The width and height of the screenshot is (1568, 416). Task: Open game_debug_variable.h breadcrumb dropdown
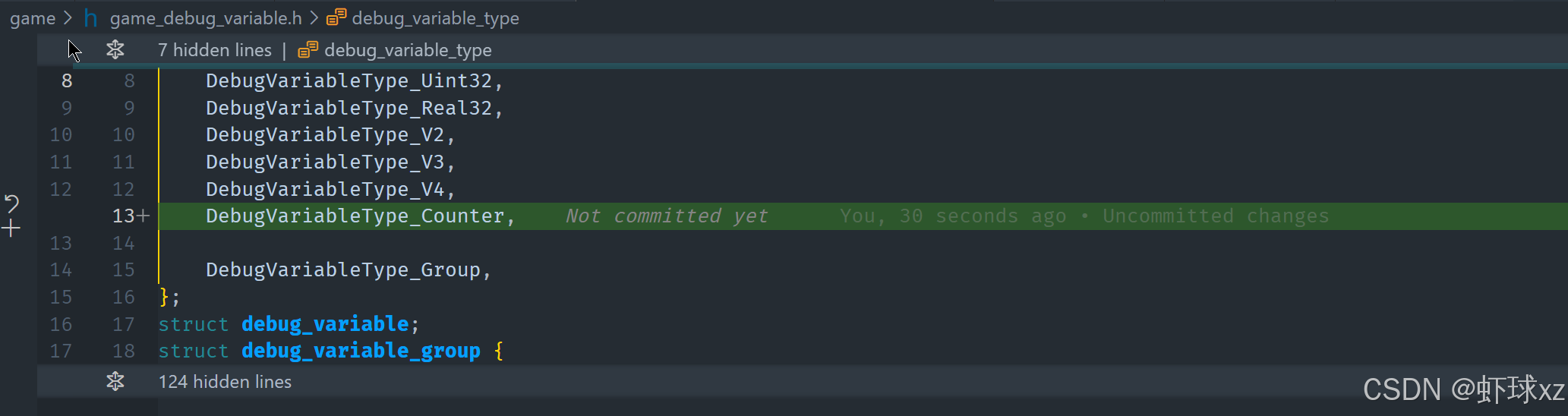(206, 18)
